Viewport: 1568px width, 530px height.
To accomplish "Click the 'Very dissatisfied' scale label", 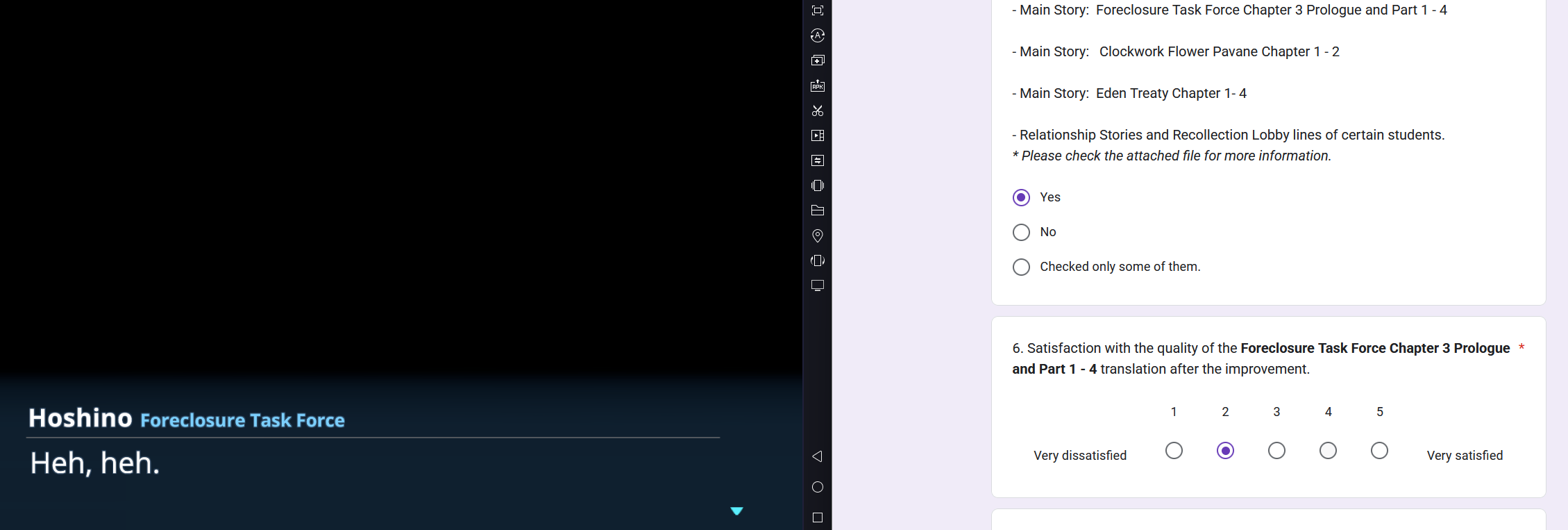I will click(1080, 456).
